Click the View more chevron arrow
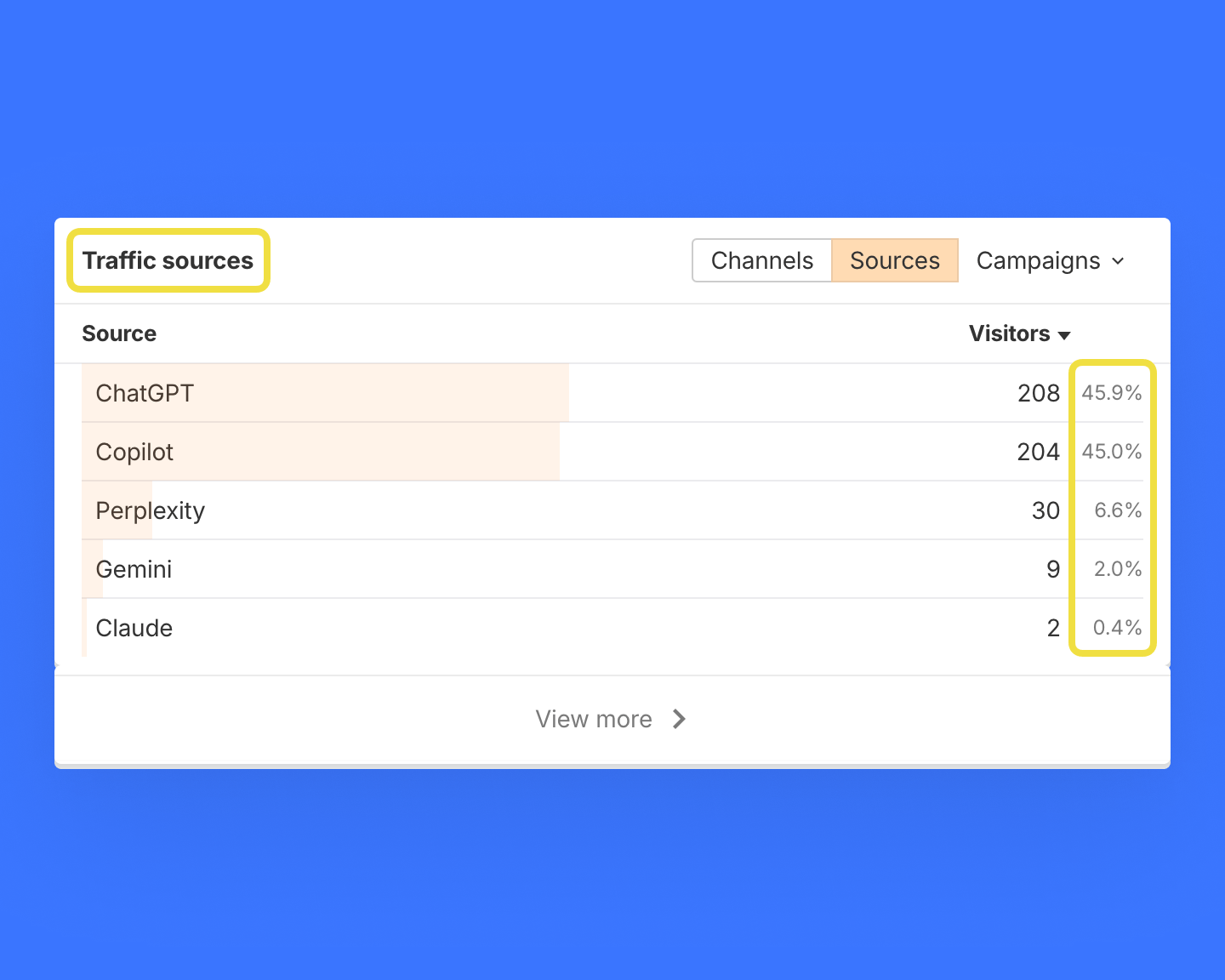Image resolution: width=1225 pixels, height=980 pixels. 679,719
